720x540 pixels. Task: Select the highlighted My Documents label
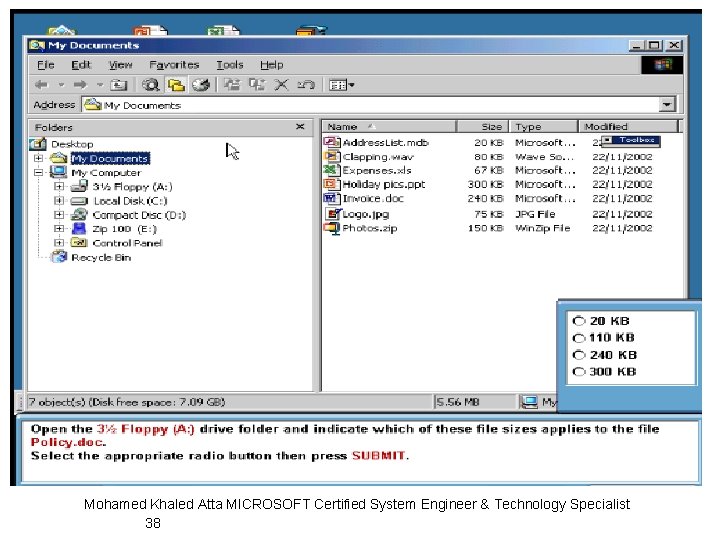pyautogui.click(x=110, y=158)
